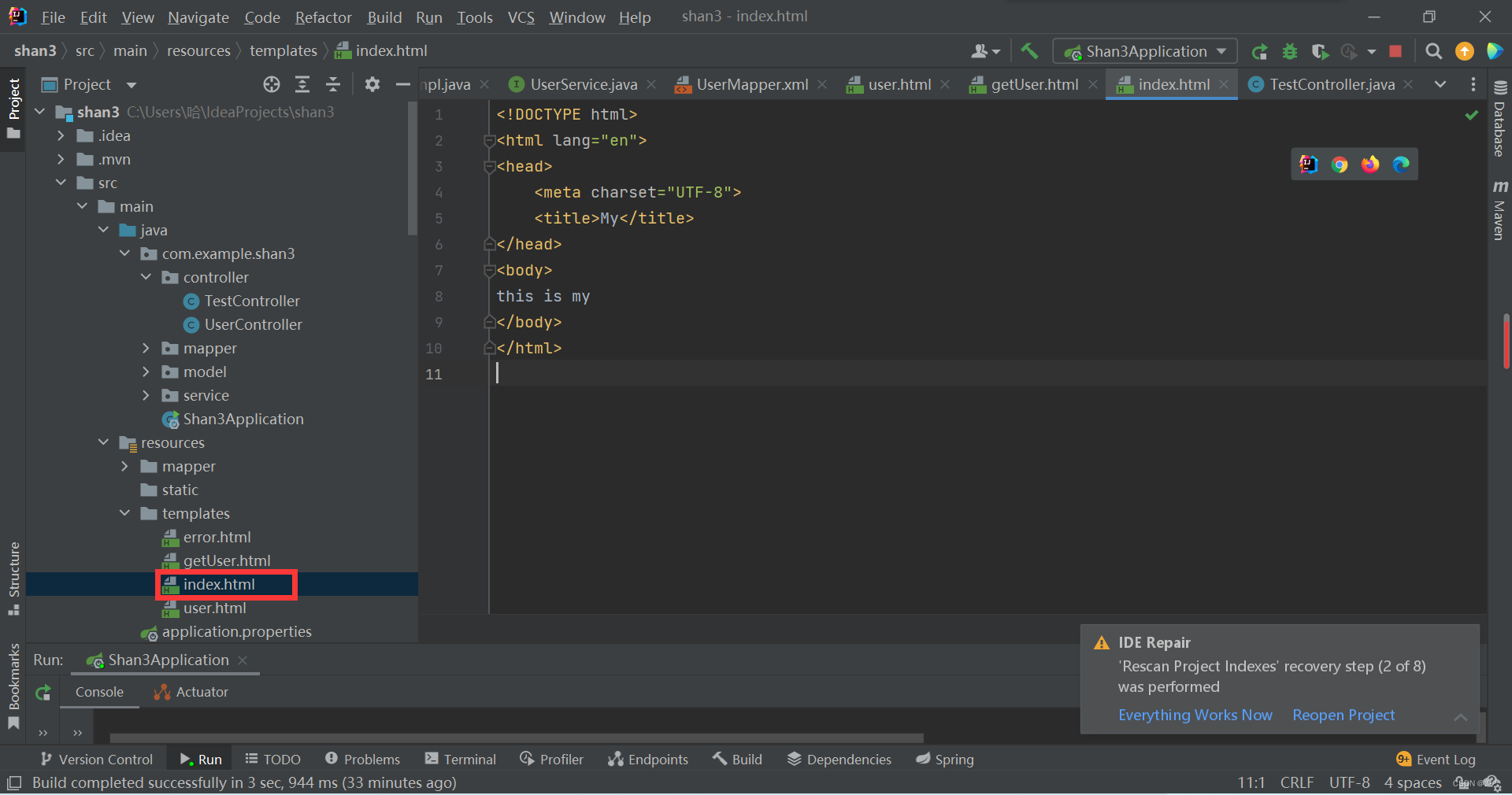Collapse the controller package
Viewport: 1512px width, 795px height.
(146, 277)
